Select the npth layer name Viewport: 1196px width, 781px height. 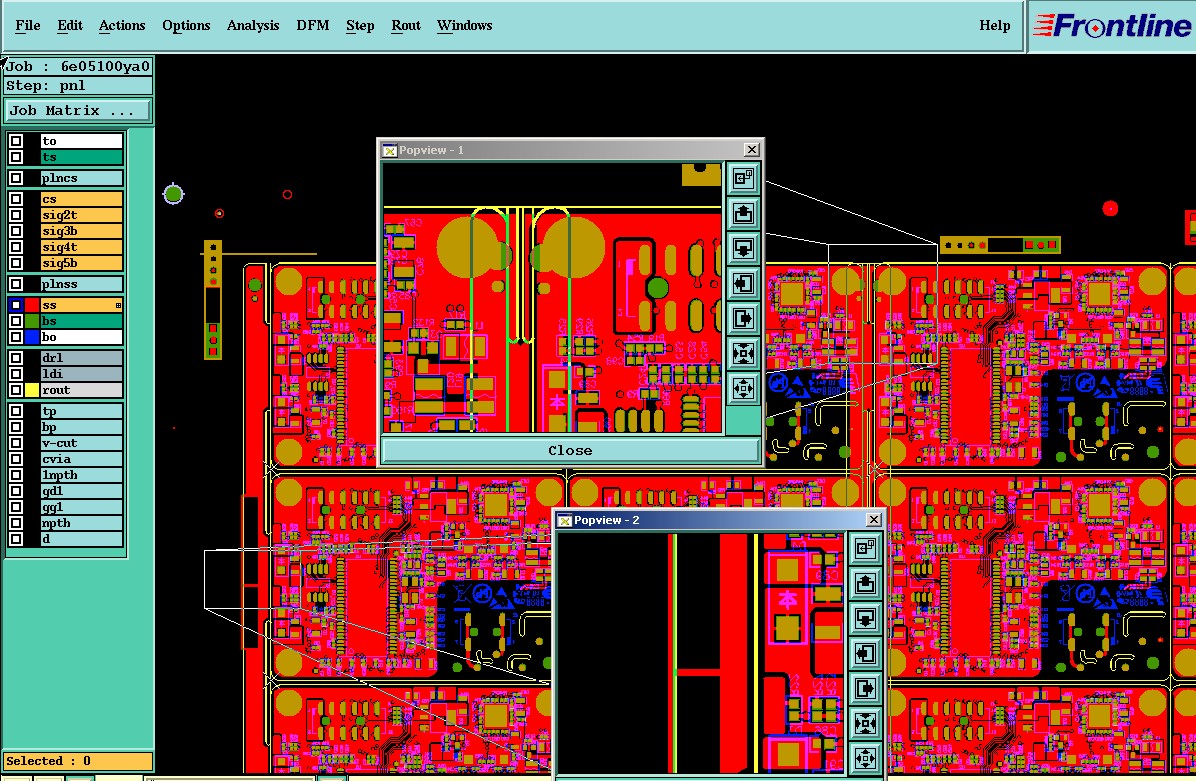pyautogui.click(x=82, y=522)
